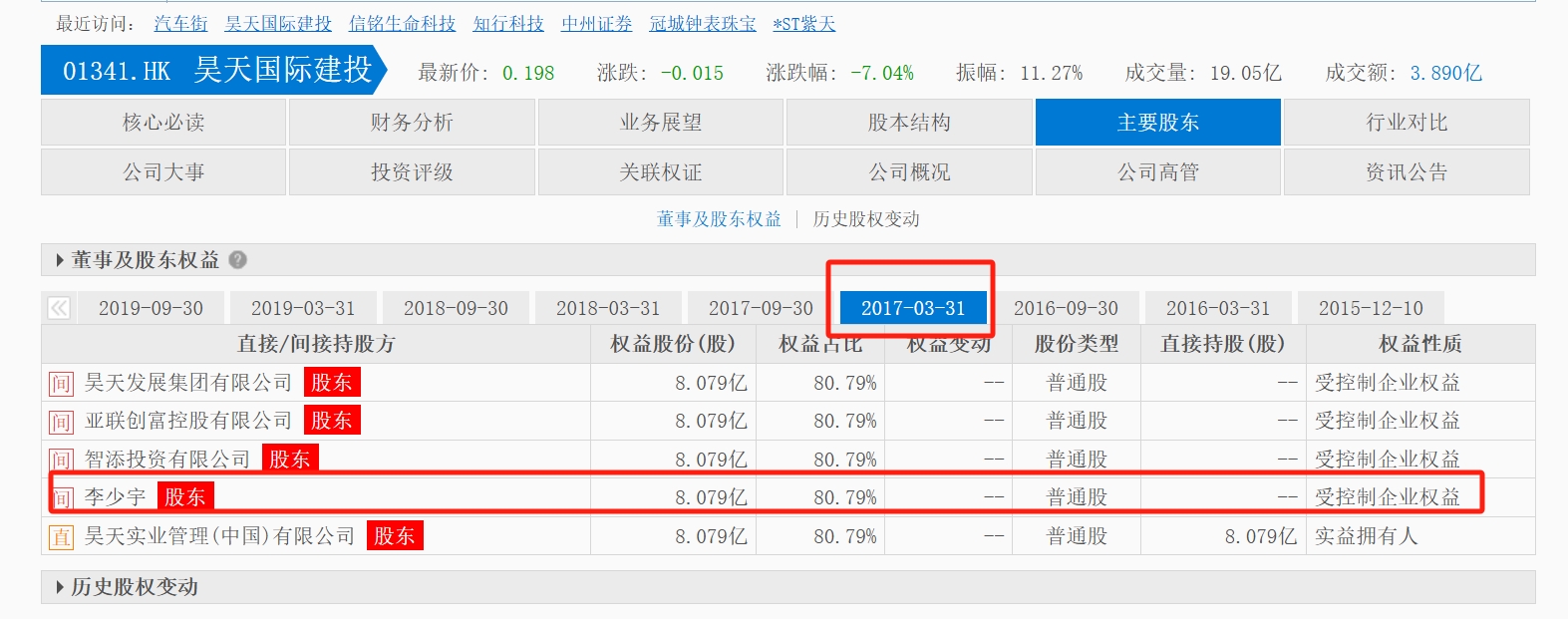Select the 2016-09-30 date tab
Screen dimensions: 1568x619
[x=1066, y=308]
